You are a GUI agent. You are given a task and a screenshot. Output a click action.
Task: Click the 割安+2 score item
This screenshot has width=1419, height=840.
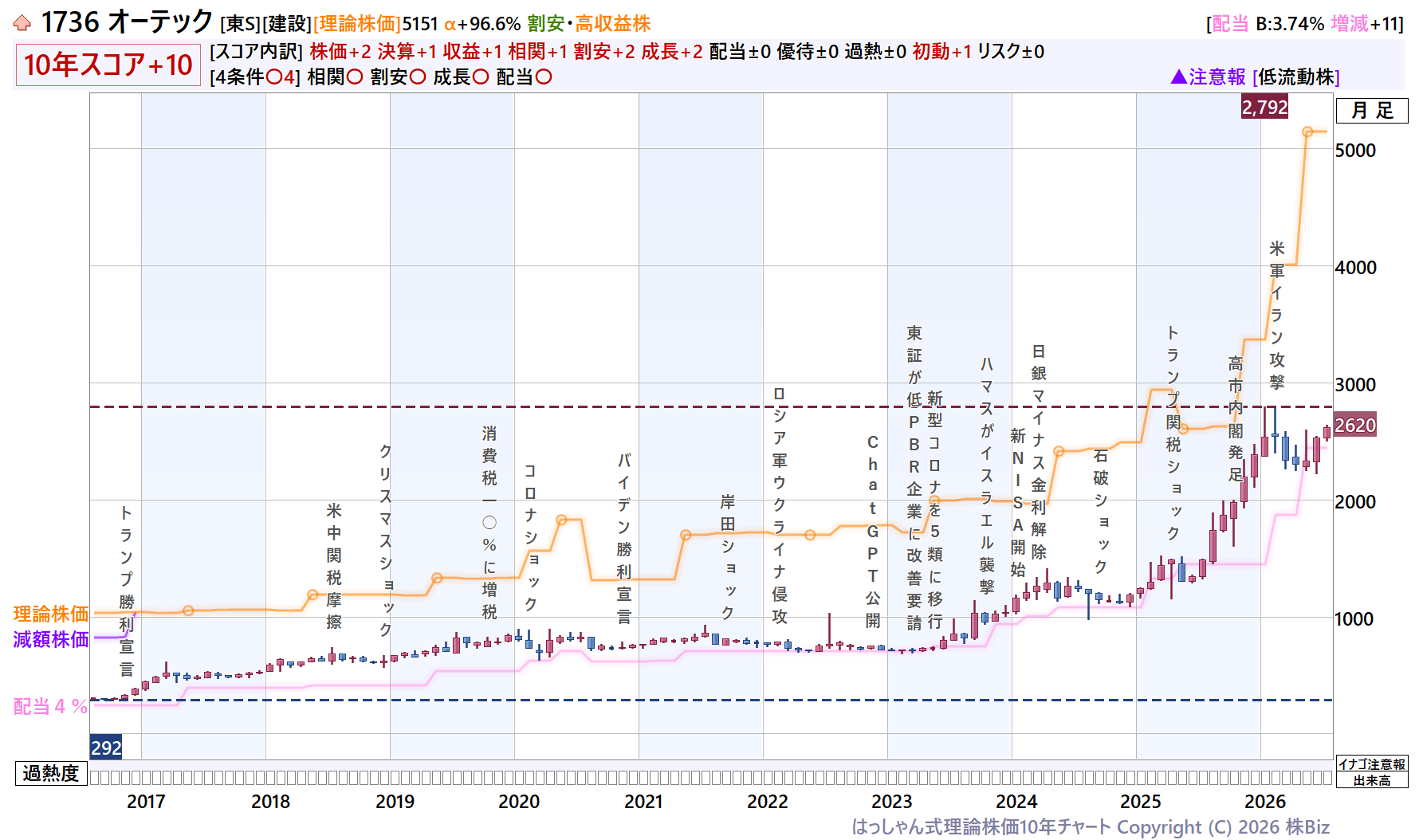604,52
